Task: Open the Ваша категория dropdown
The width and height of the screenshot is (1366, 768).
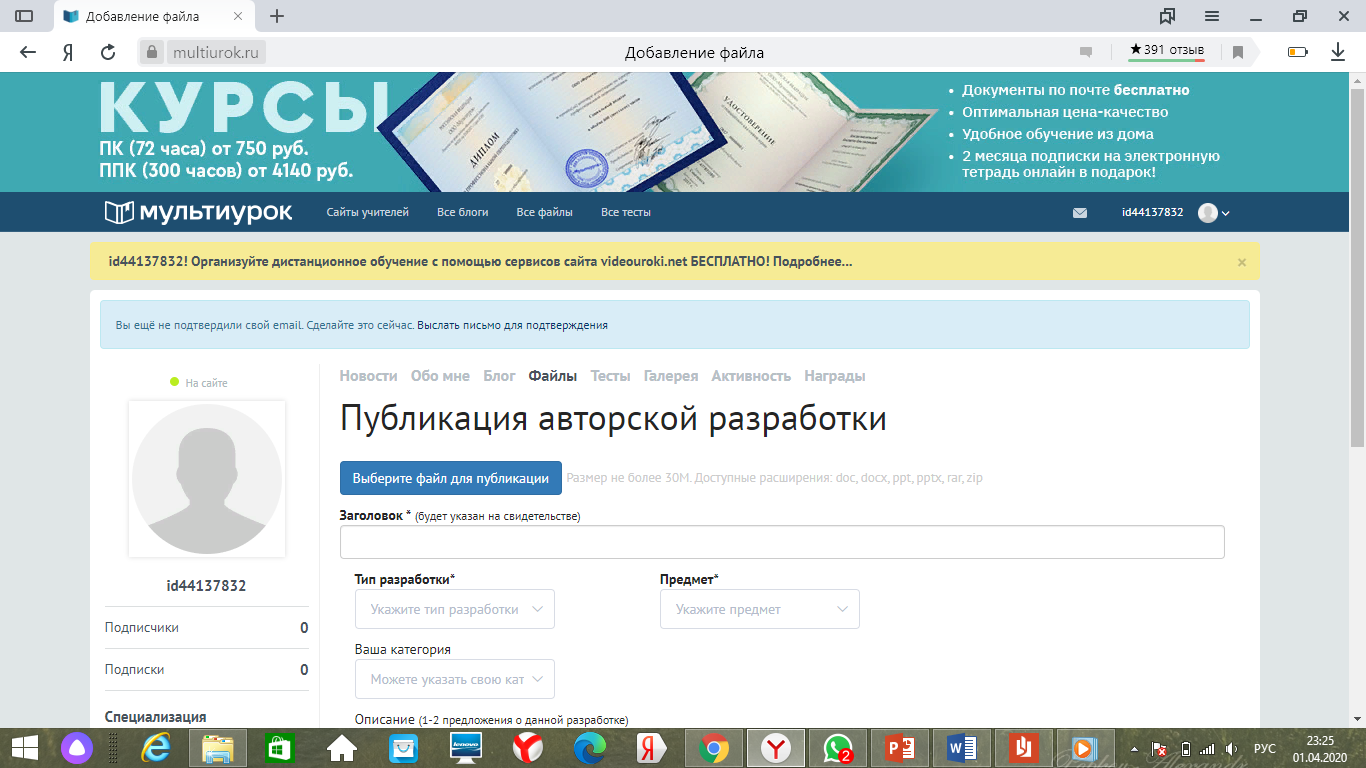Action: coord(454,679)
